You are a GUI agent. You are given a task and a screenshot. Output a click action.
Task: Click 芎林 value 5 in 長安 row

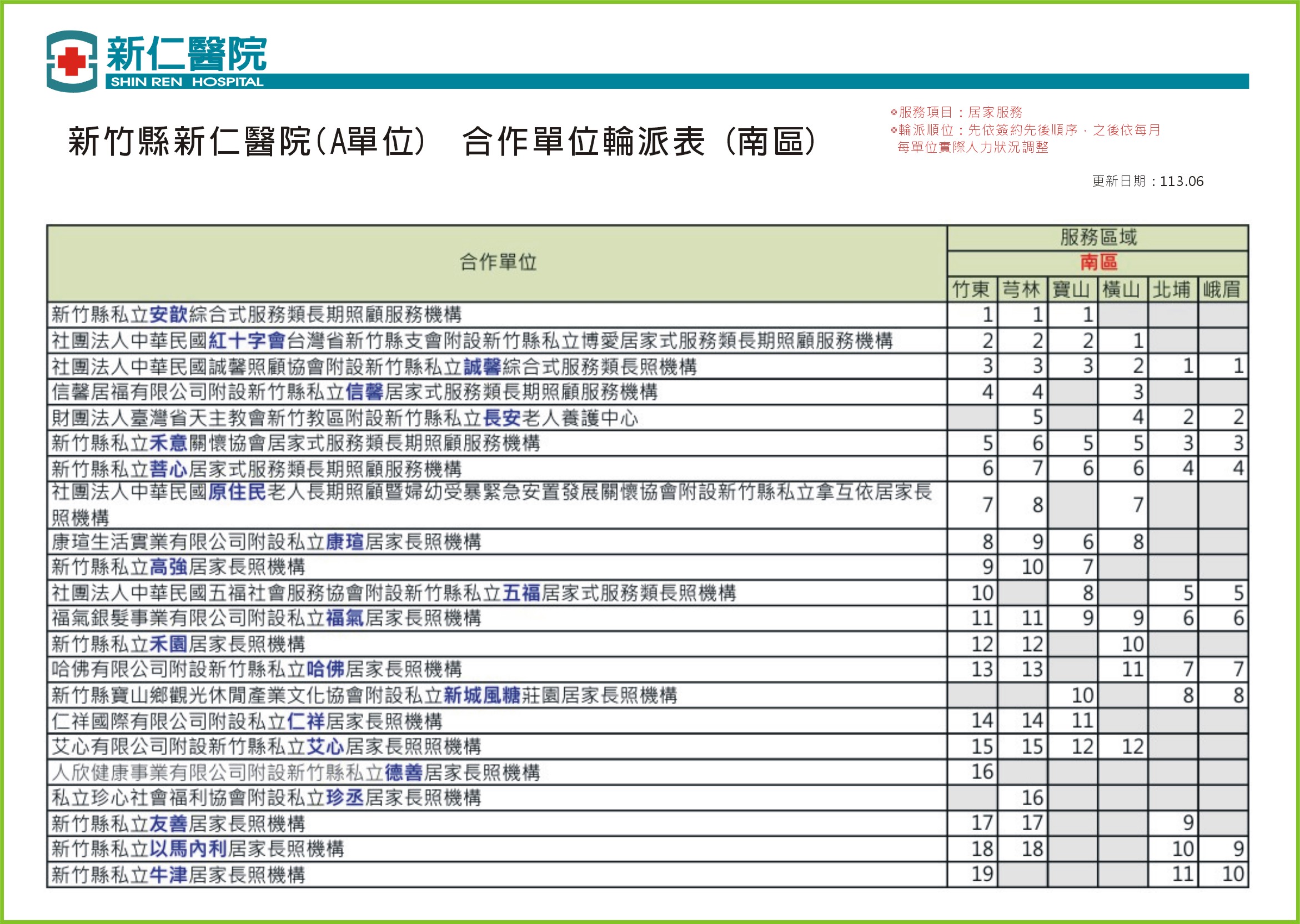click(1038, 418)
